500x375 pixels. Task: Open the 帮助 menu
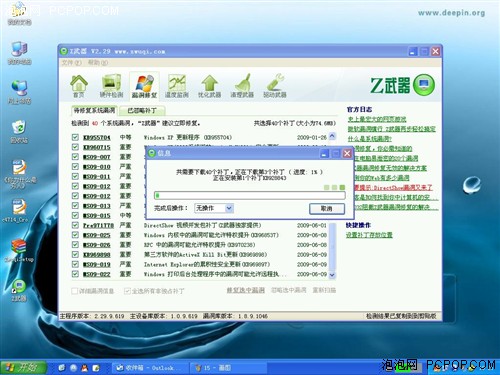97,63
